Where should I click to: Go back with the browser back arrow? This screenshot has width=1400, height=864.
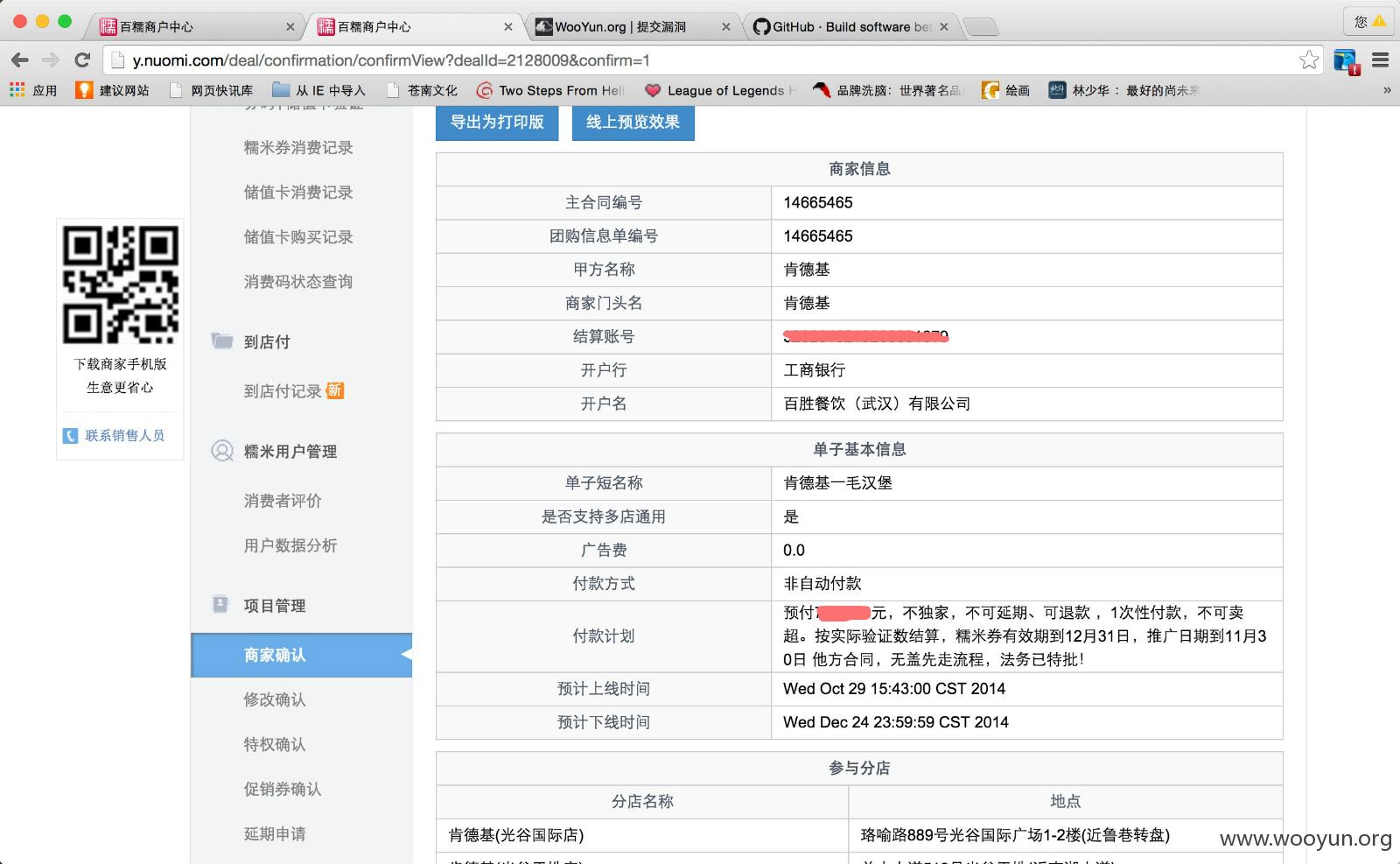pyautogui.click(x=20, y=60)
